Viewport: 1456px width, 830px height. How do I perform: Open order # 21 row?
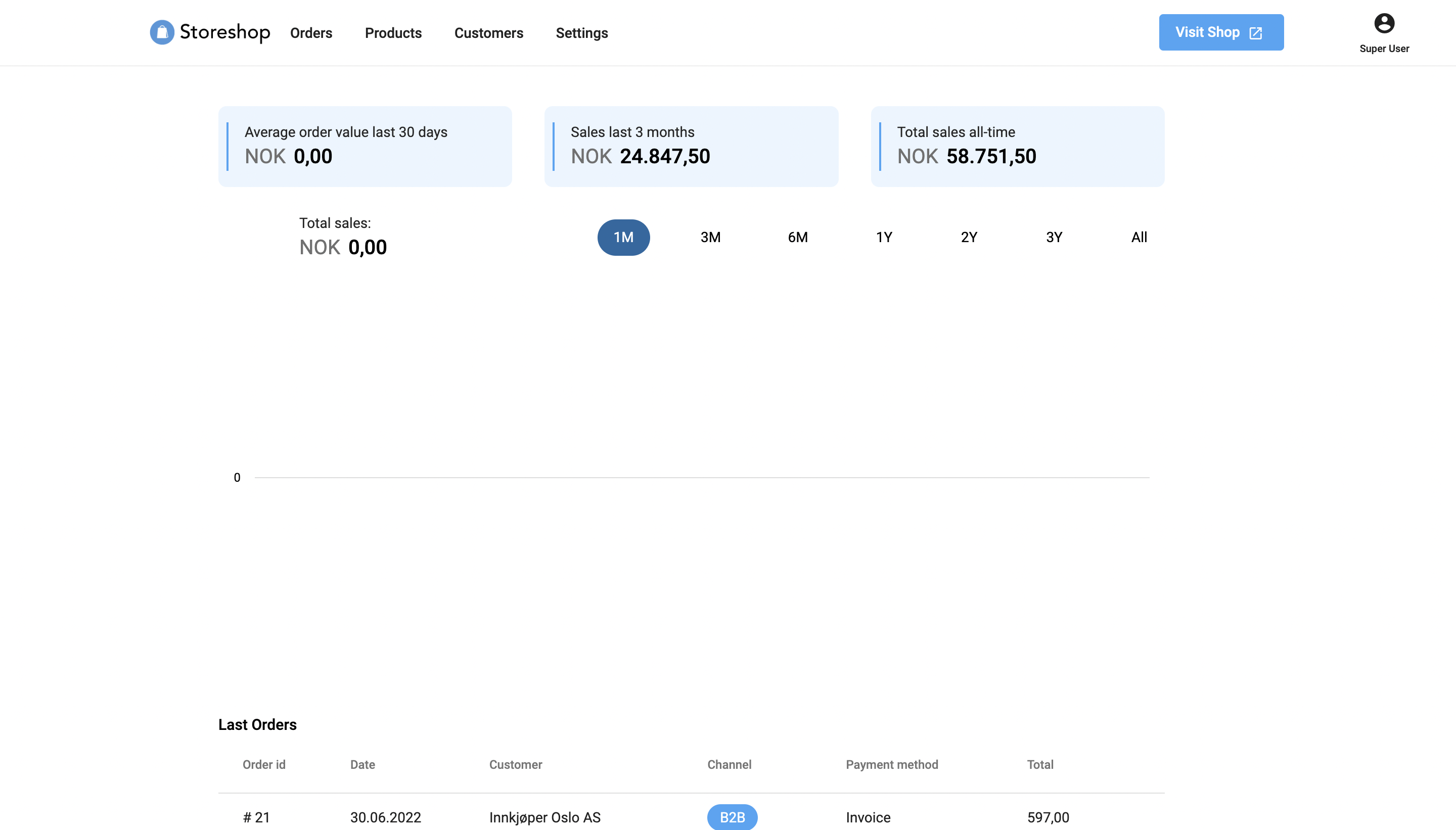(256, 817)
